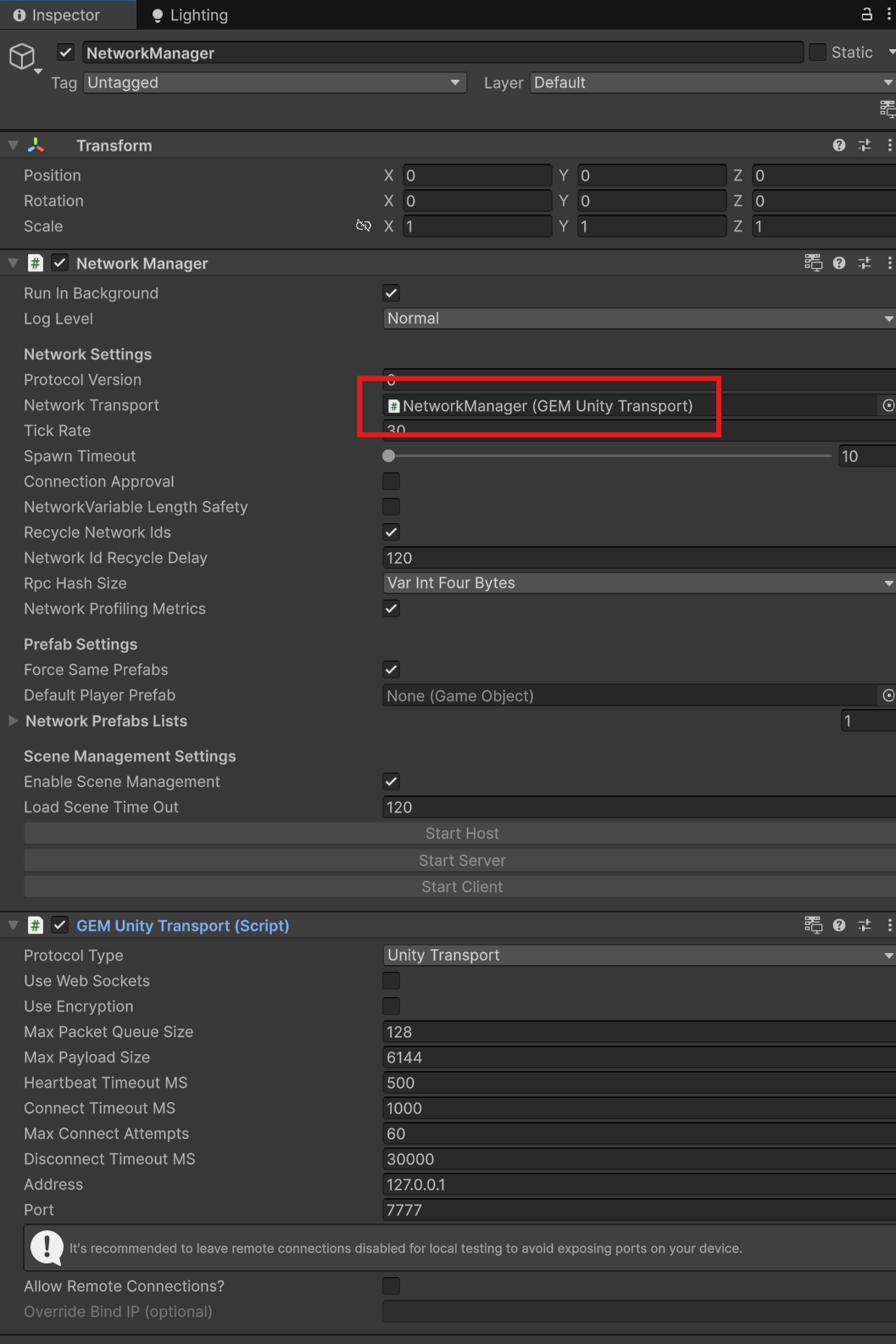Click the Start Client button
The height and width of the screenshot is (1344, 896).
461,887
